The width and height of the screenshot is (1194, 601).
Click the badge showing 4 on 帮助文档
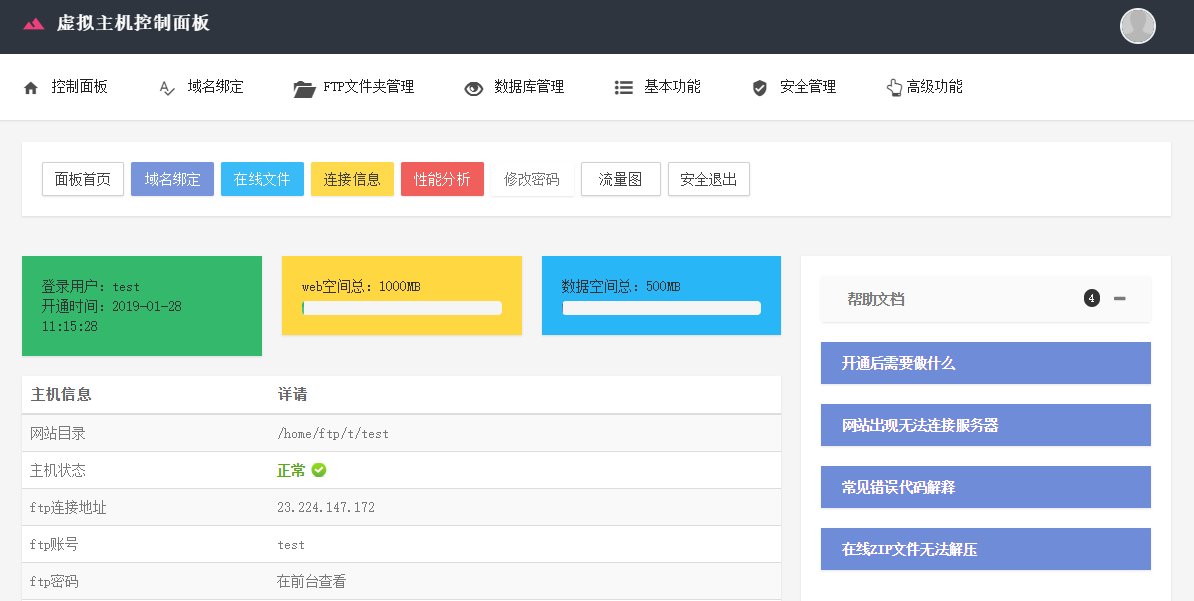[x=1092, y=297]
